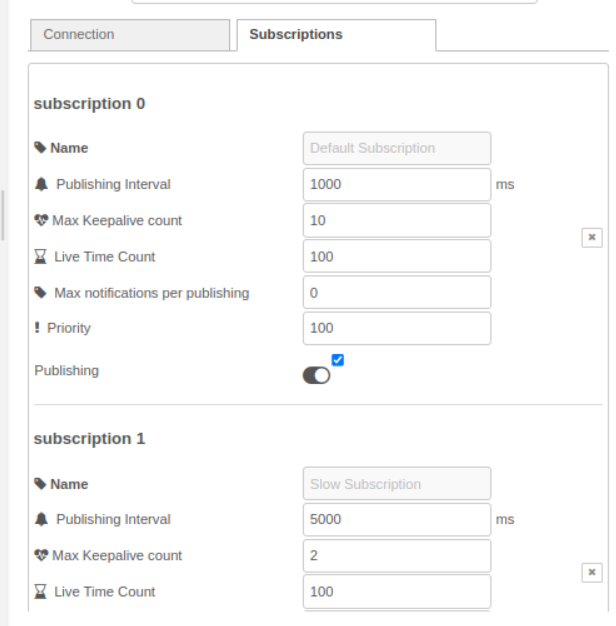Focus the Priority input field for subscription 0

(x=396, y=328)
